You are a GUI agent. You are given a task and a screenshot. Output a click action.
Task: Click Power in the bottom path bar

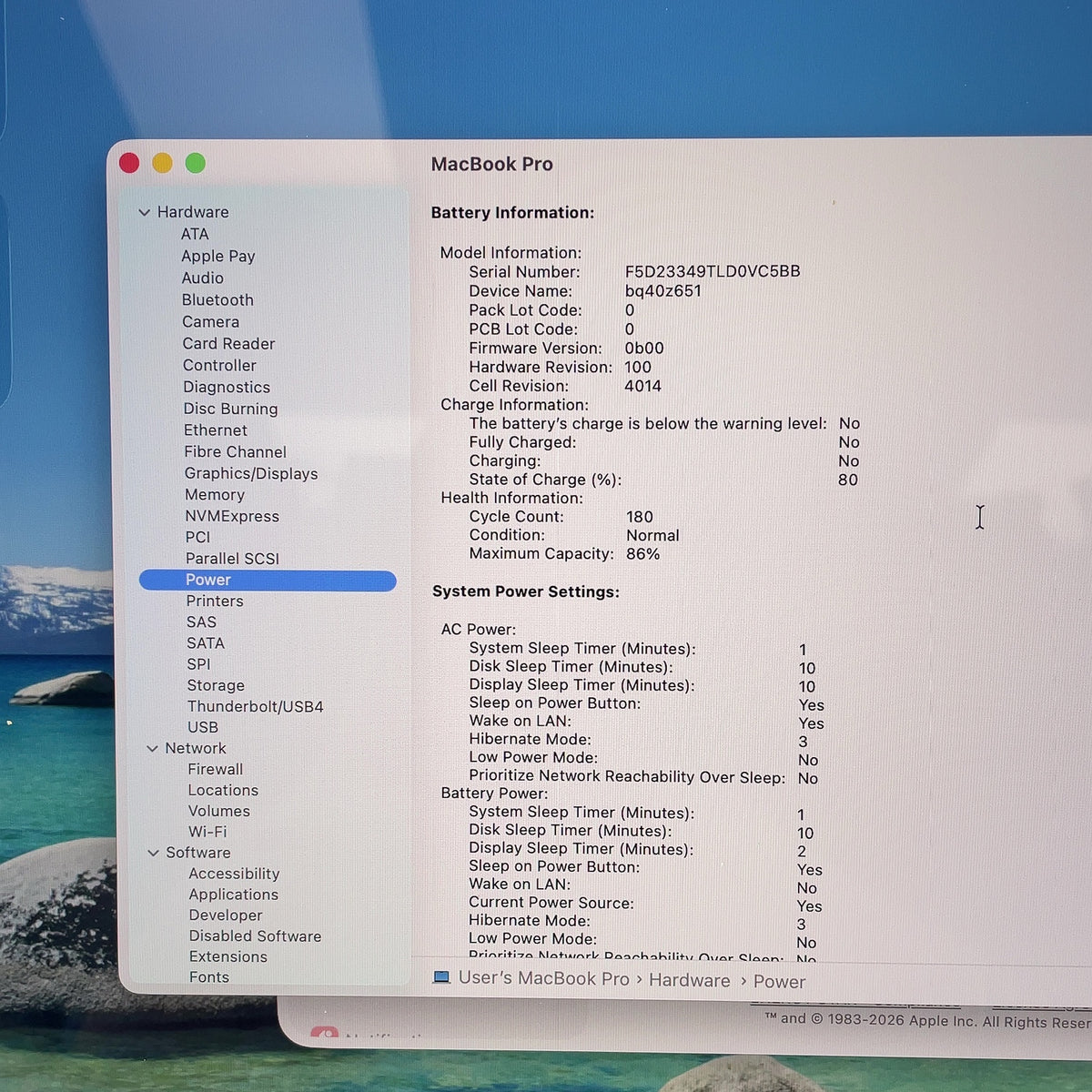(780, 982)
